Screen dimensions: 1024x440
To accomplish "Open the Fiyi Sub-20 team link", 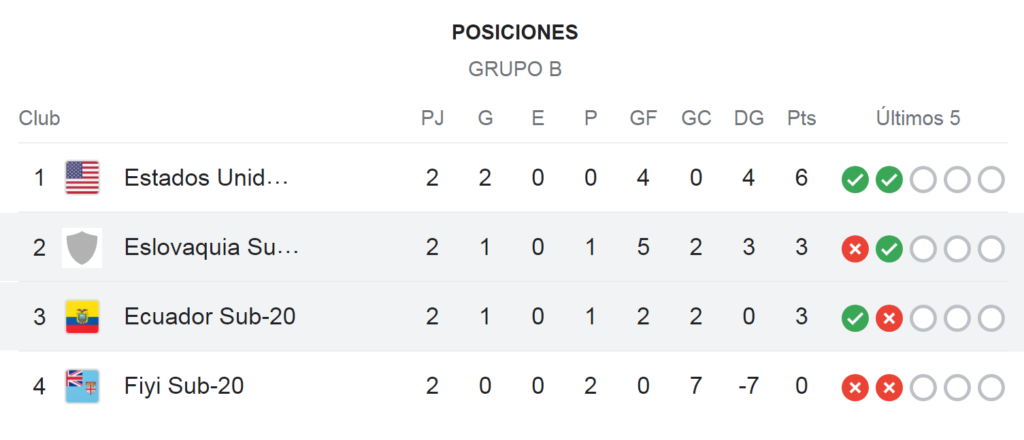I will (184, 386).
